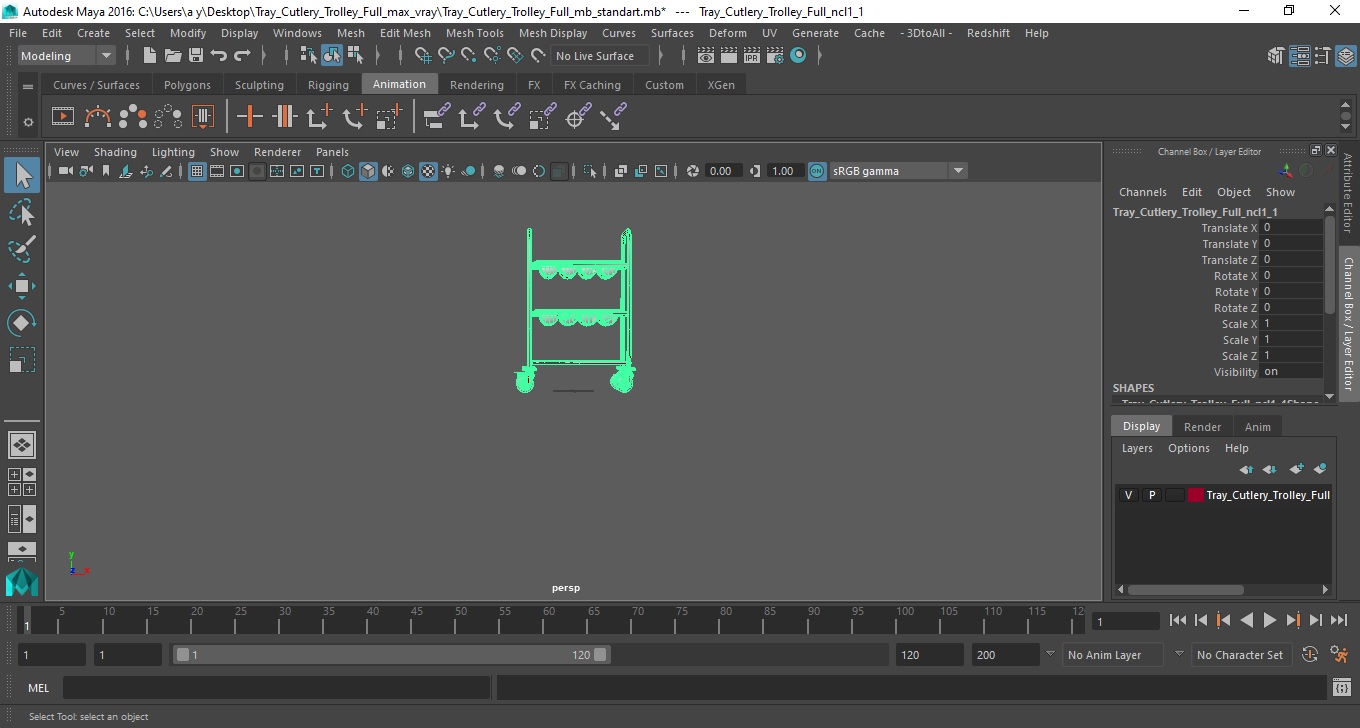Screen dimensions: 1360x728
Task: Go to end of playback range
Action: pyautogui.click(x=1338, y=620)
